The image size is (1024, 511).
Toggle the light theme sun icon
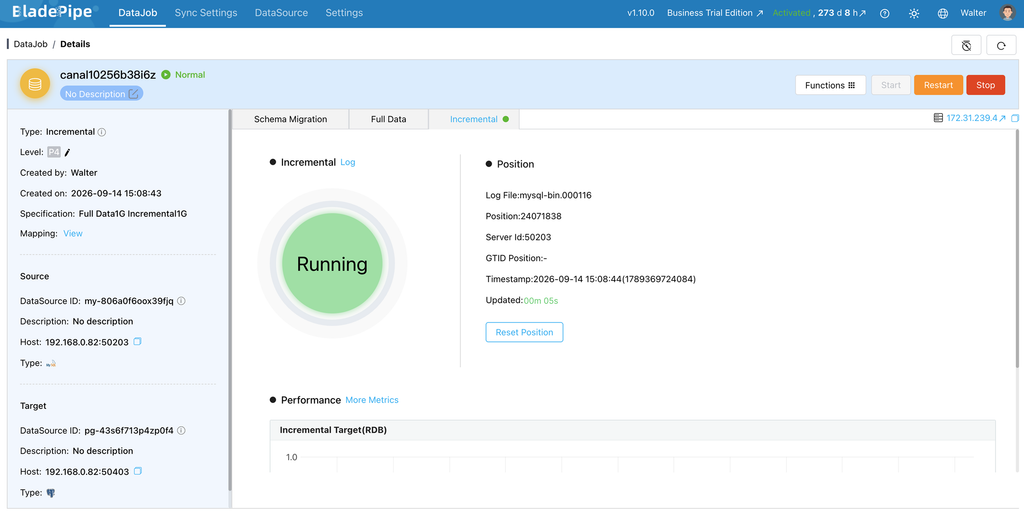pos(914,13)
